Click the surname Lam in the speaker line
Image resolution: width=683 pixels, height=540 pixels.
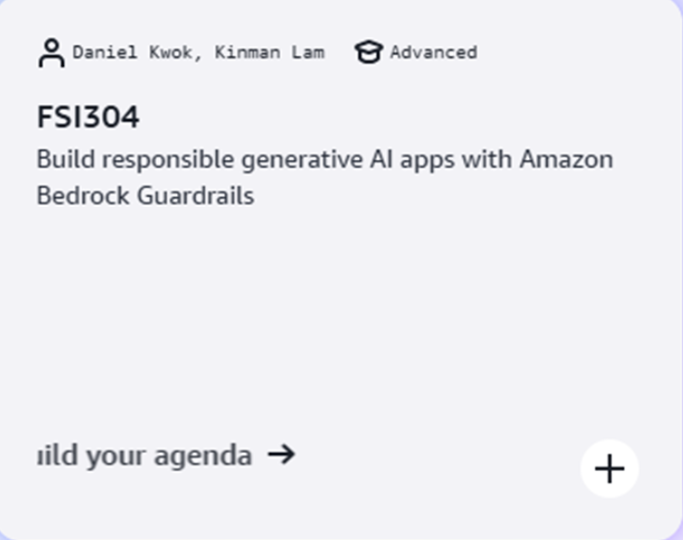pyautogui.click(x=308, y=53)
